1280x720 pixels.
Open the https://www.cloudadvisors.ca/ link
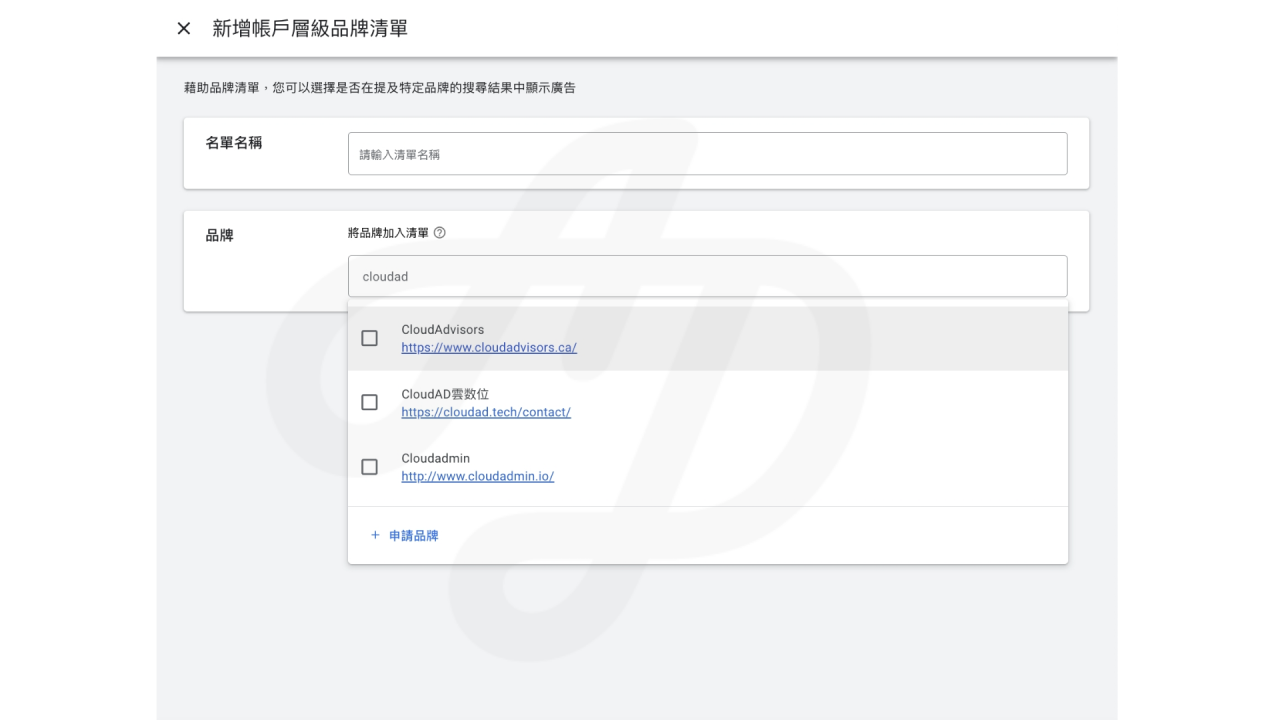click(489, 348)
